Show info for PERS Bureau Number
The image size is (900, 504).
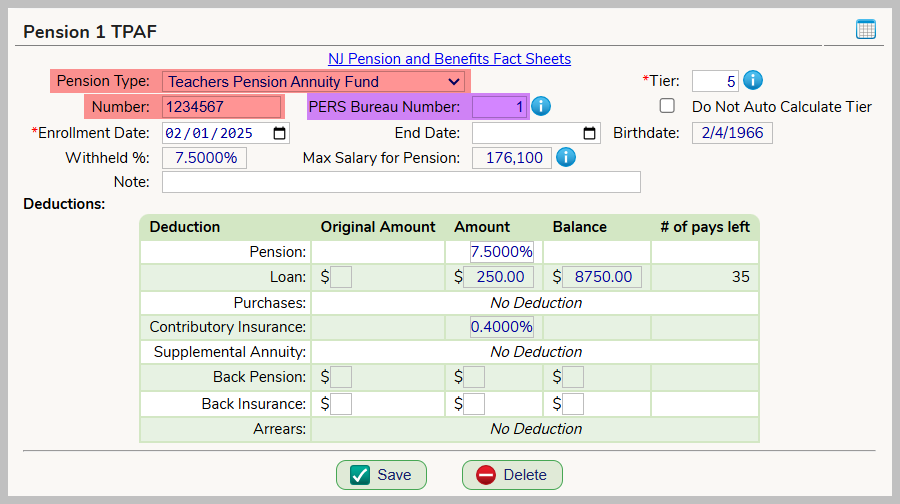click(541, 106)
